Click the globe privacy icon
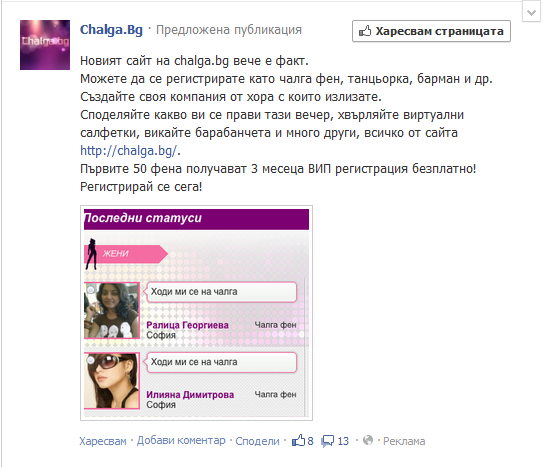543x467 pixels. tap(368, 440)
